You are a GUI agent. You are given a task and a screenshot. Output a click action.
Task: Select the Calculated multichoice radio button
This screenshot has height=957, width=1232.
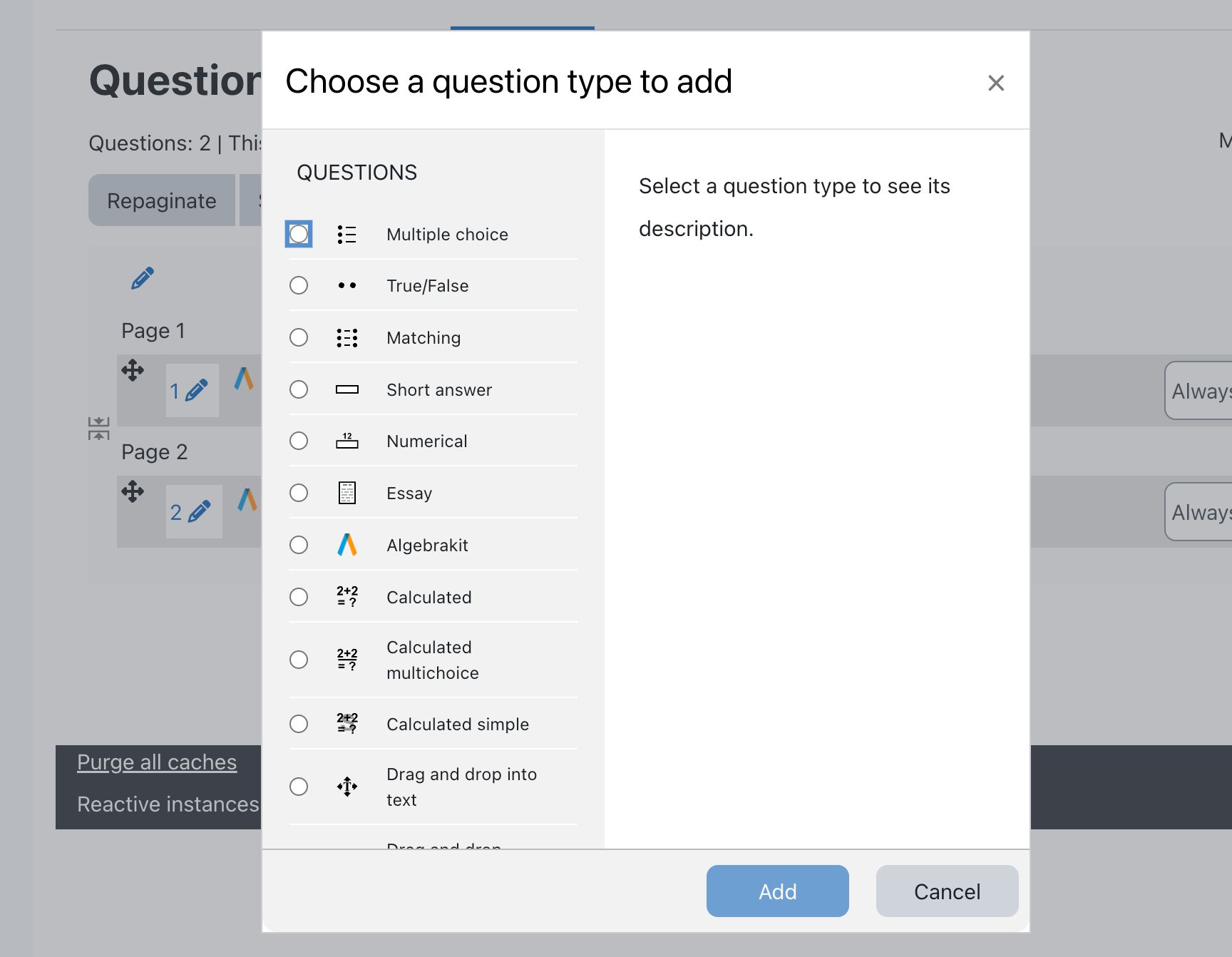pos(299,660)
